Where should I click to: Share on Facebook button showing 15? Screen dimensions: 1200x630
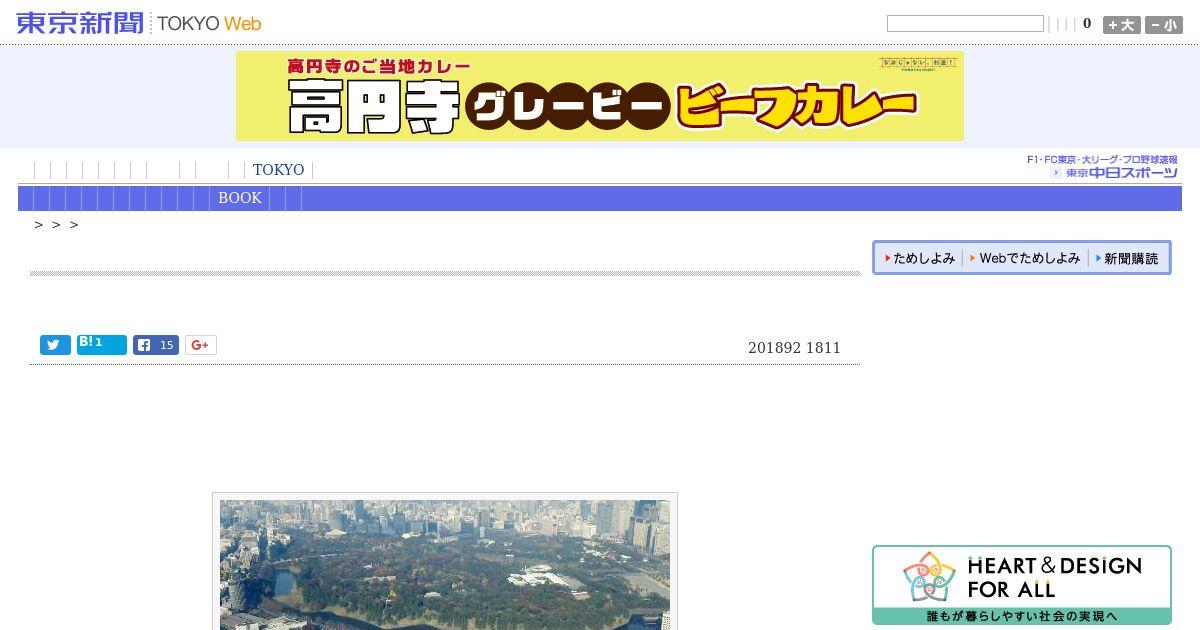tap(156, 345)
